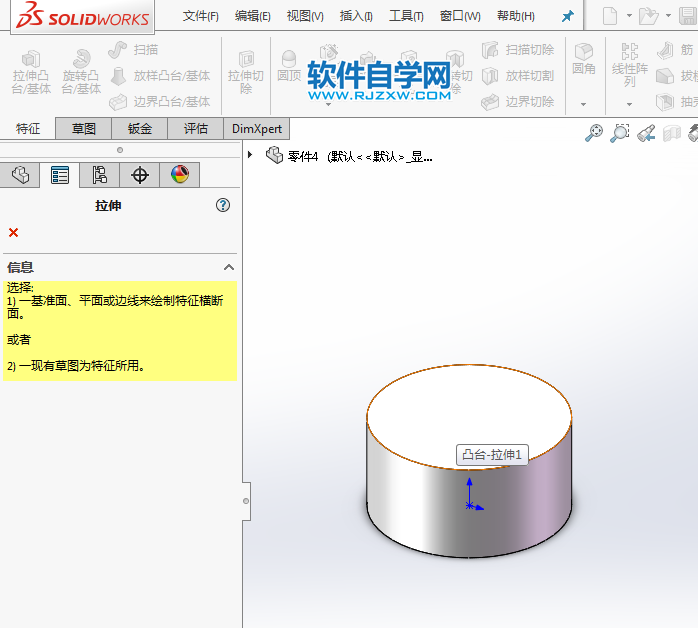Image resolution: width=698 pixels, height=628 pixels.
Task: Click the Save icon
Action: [x=688, y=16]
